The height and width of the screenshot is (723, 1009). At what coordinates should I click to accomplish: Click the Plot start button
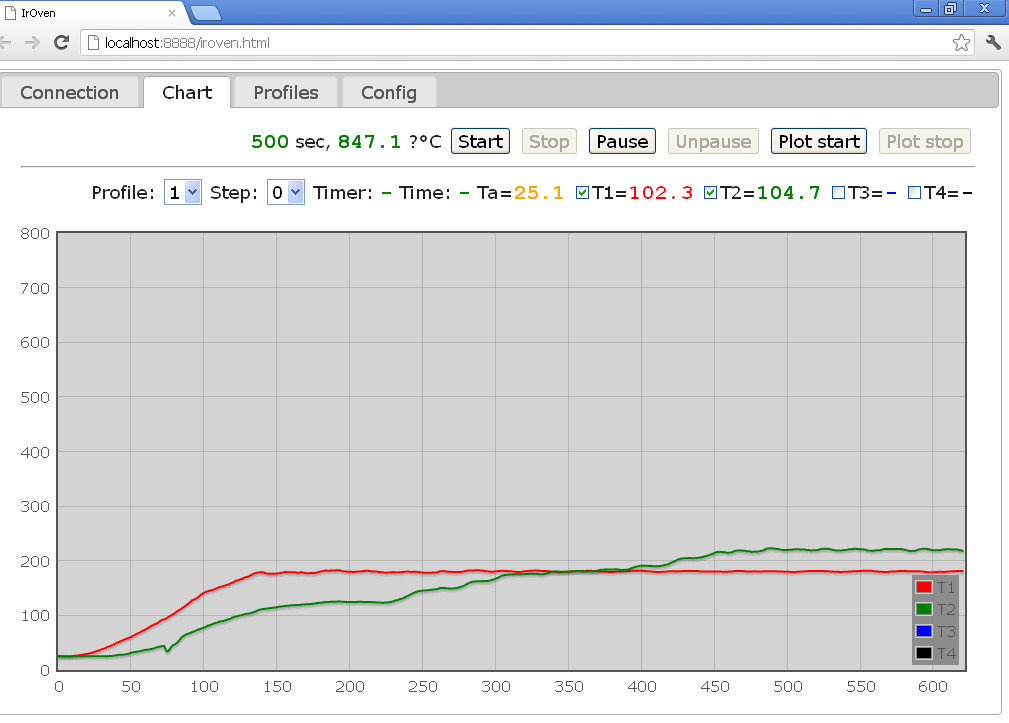[x=818, y=142]
